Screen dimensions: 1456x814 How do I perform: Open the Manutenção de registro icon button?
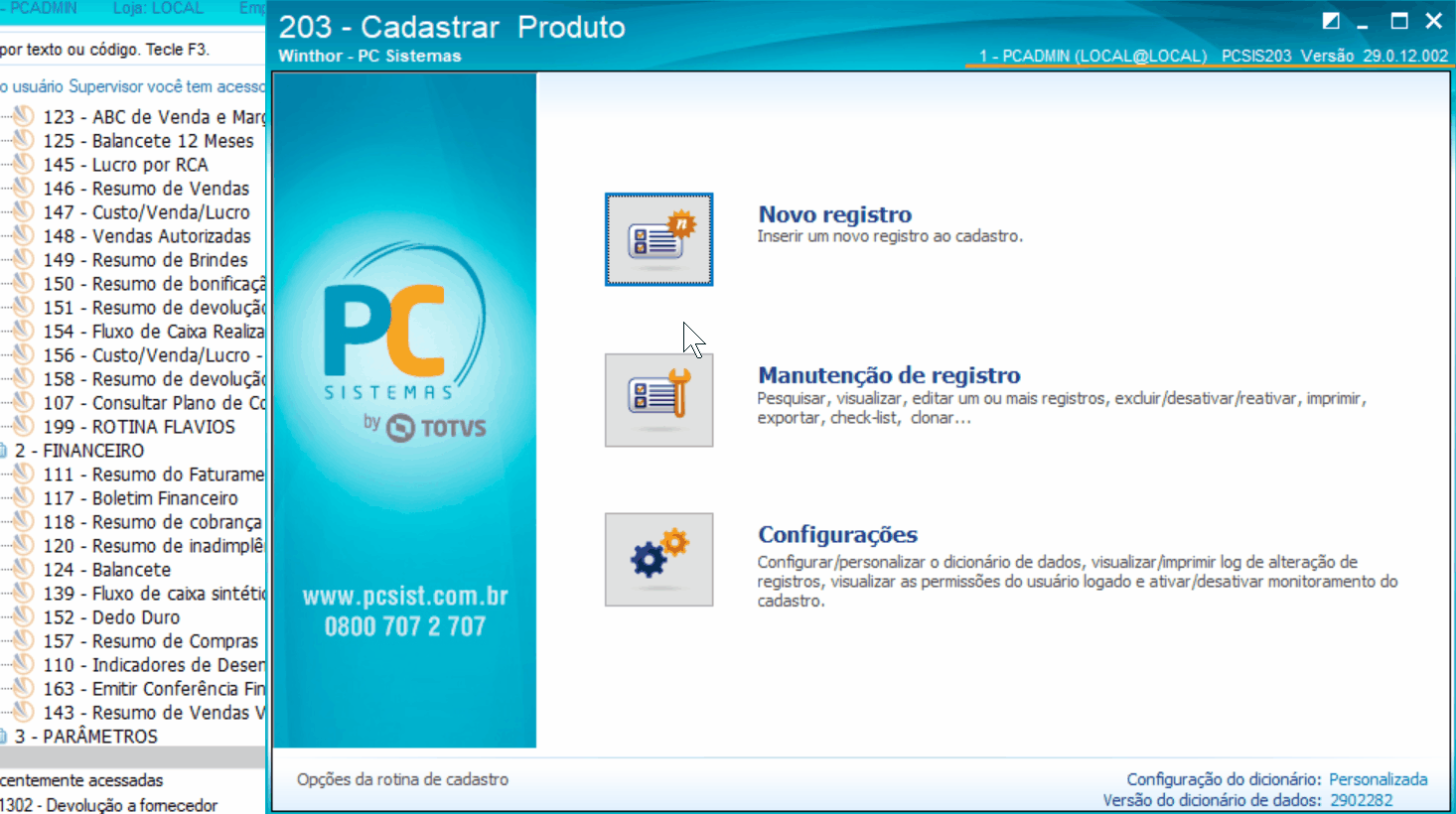[658, 400]
